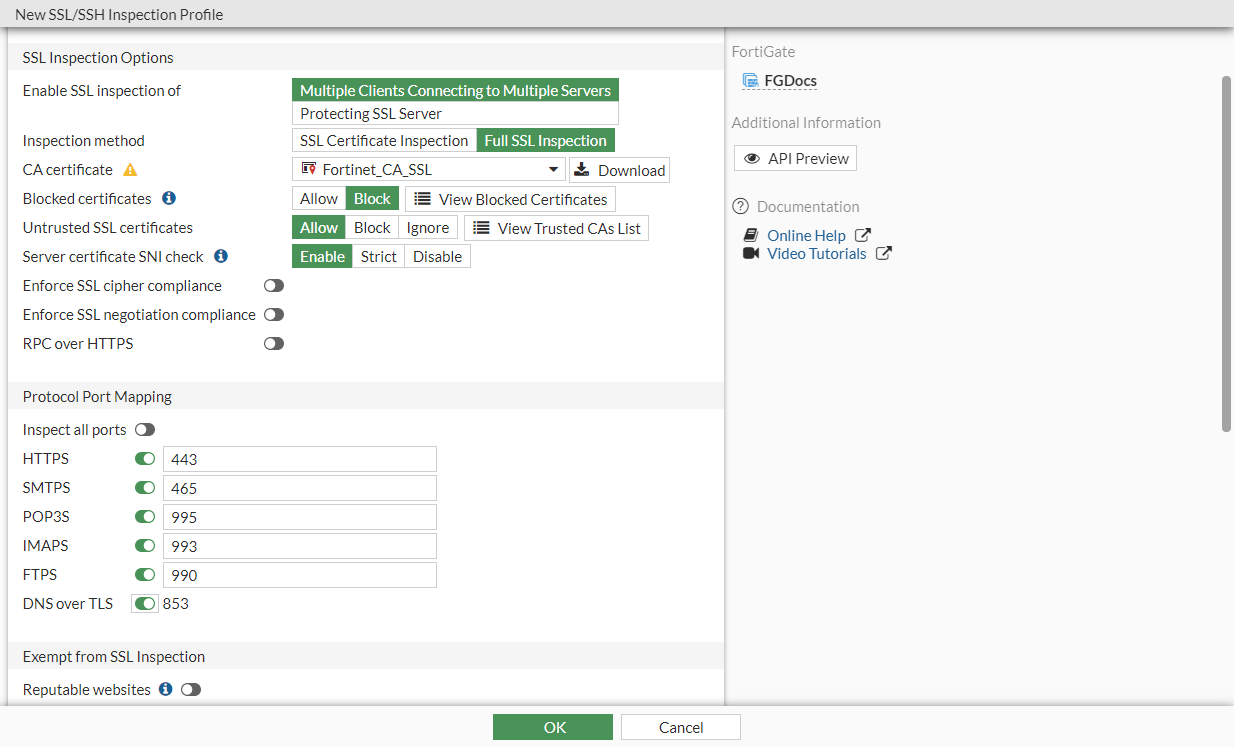Enable Inspect all ports
Screen dimensions: 1234x747
coord(144,429)
